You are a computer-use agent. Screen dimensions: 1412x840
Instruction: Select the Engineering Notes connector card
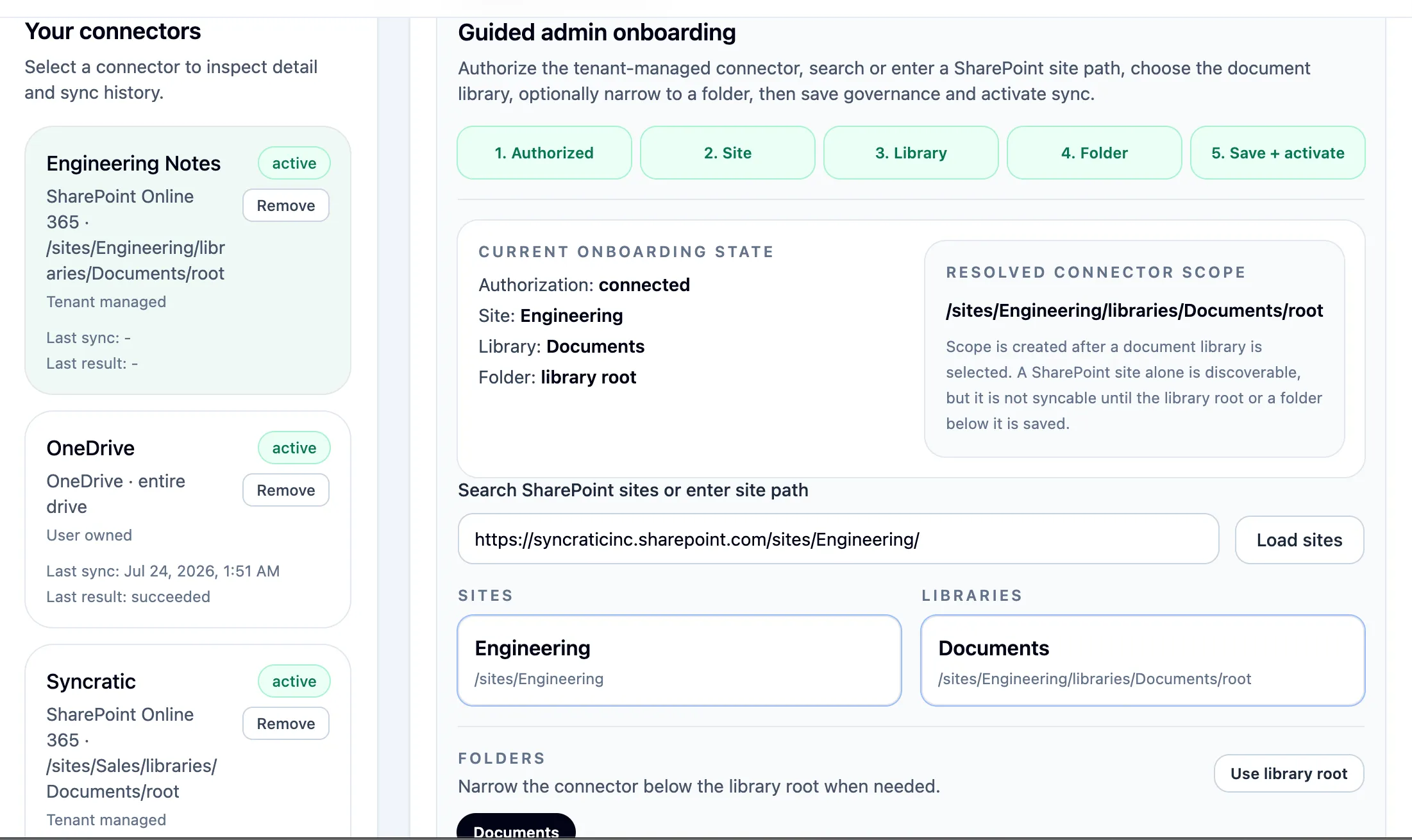click(188, 260)
